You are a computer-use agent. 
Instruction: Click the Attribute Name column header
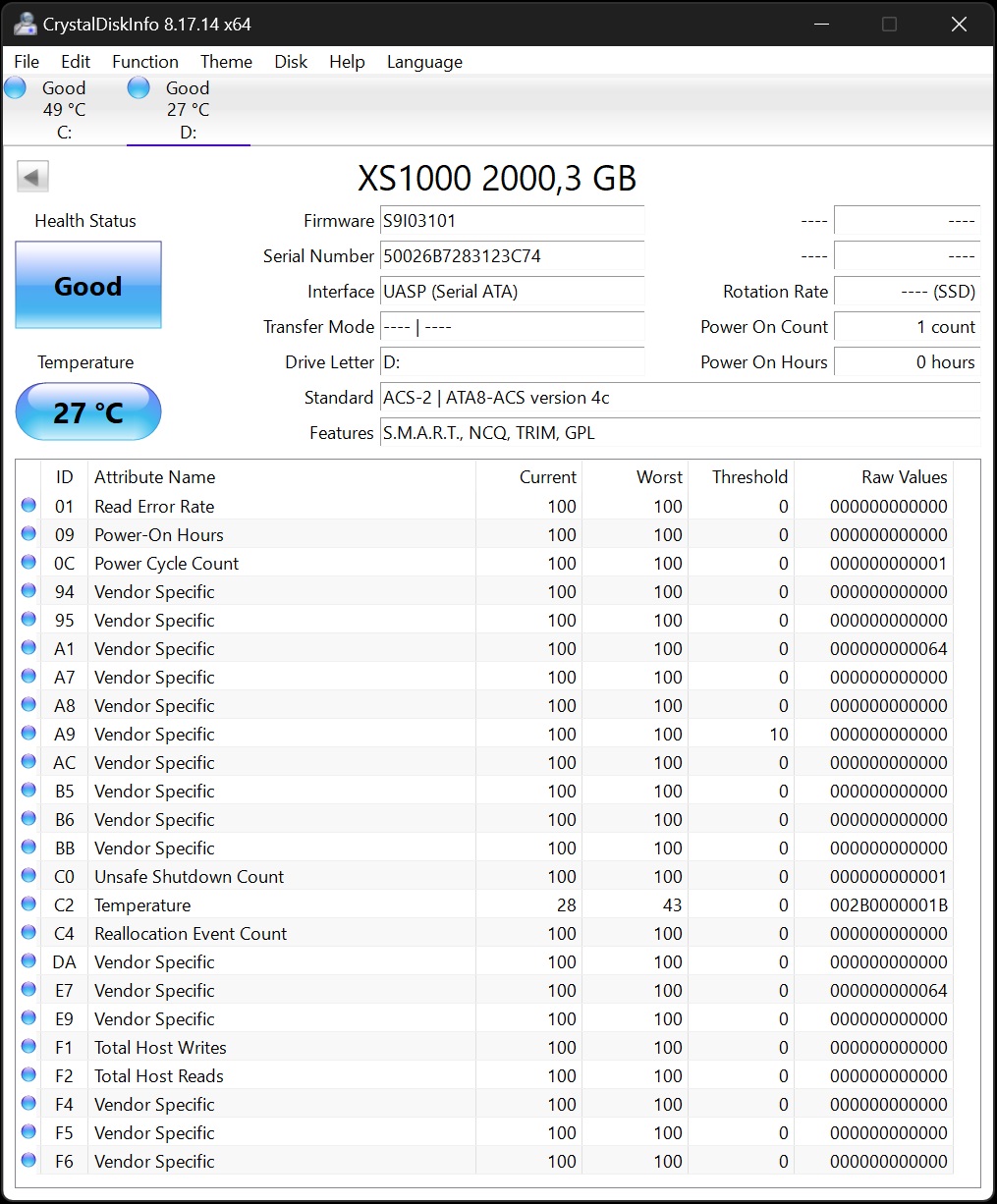coord(282,477)
